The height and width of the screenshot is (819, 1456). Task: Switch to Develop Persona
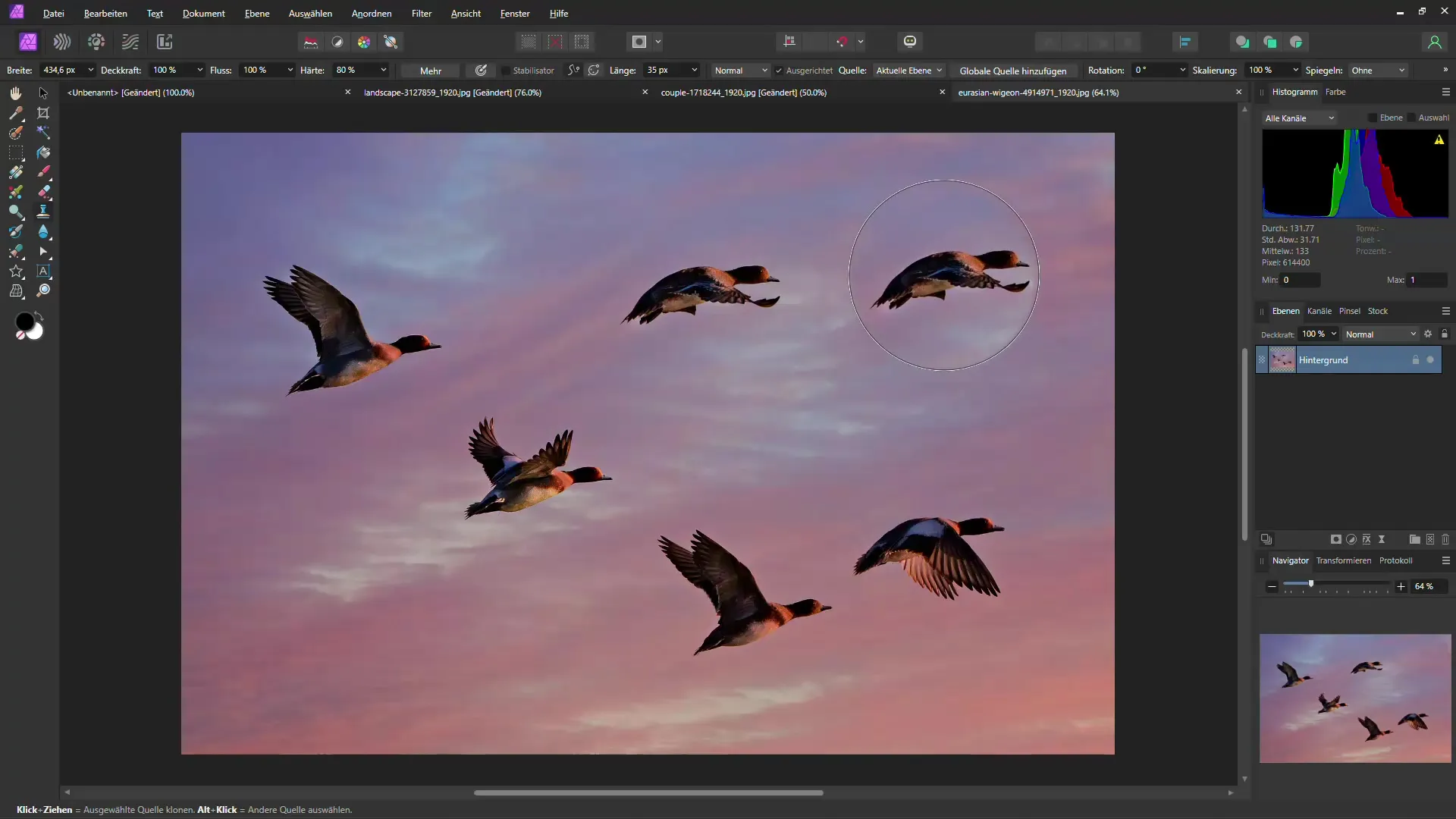point(96,42)
